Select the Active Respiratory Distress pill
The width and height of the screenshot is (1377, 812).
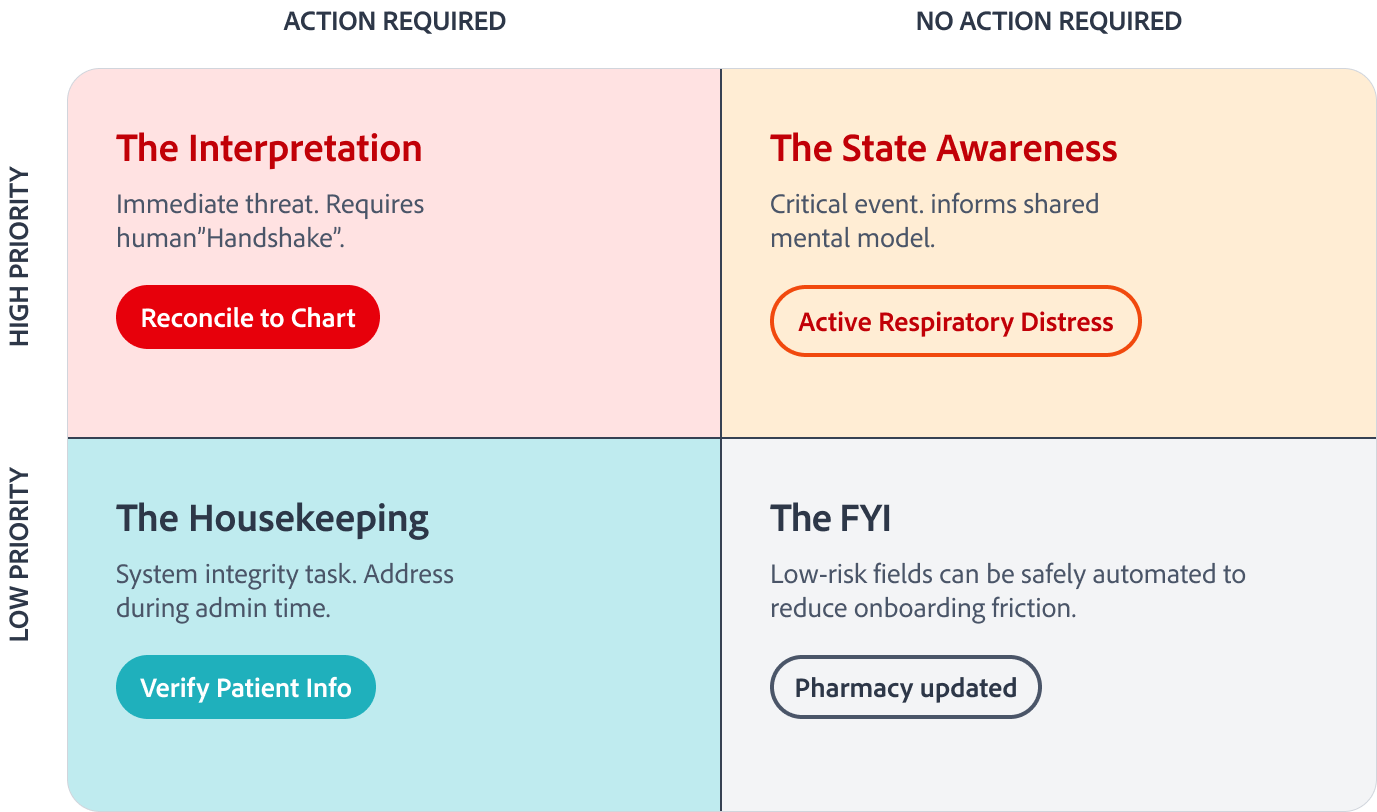pyautogui.click(x=955, y=322)
